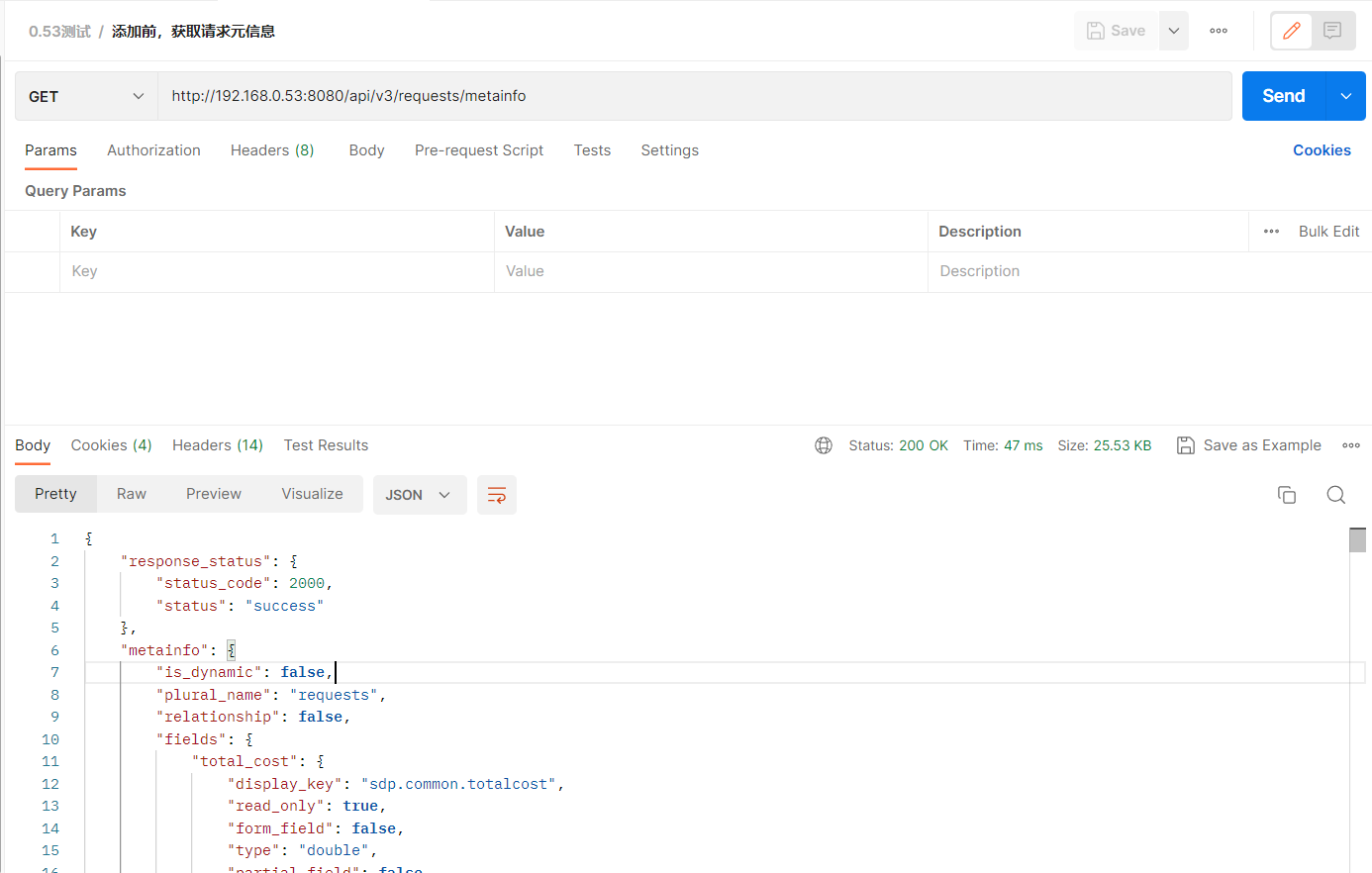The height and width of the screenshot is (873, 1372).
Task: Click the response vertical scrollbar thumb
Action: 1358,539
